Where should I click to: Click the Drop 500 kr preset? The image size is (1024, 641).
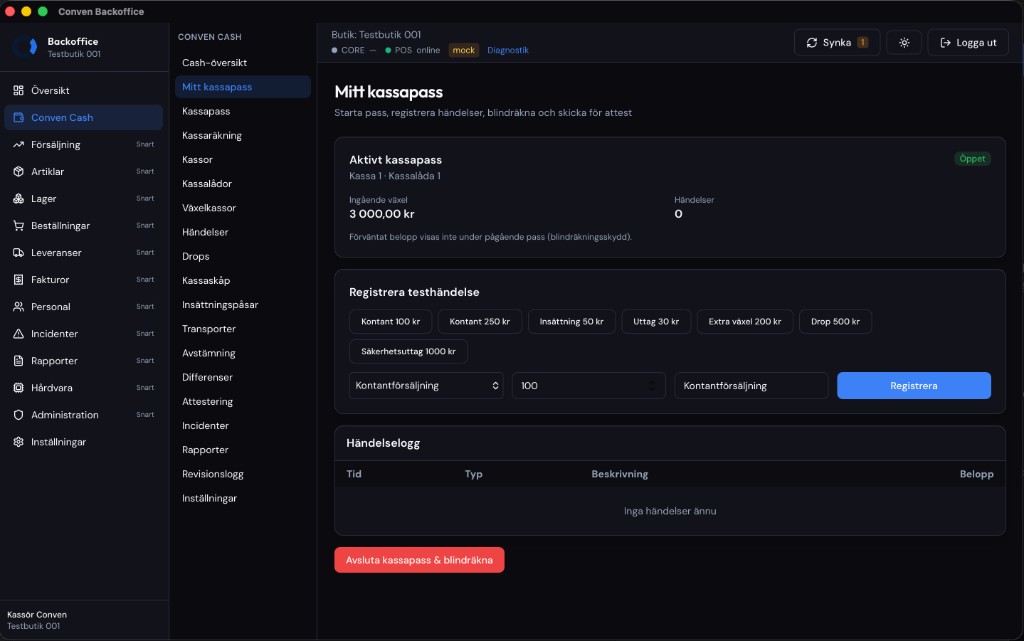click(x=835, y=321)
